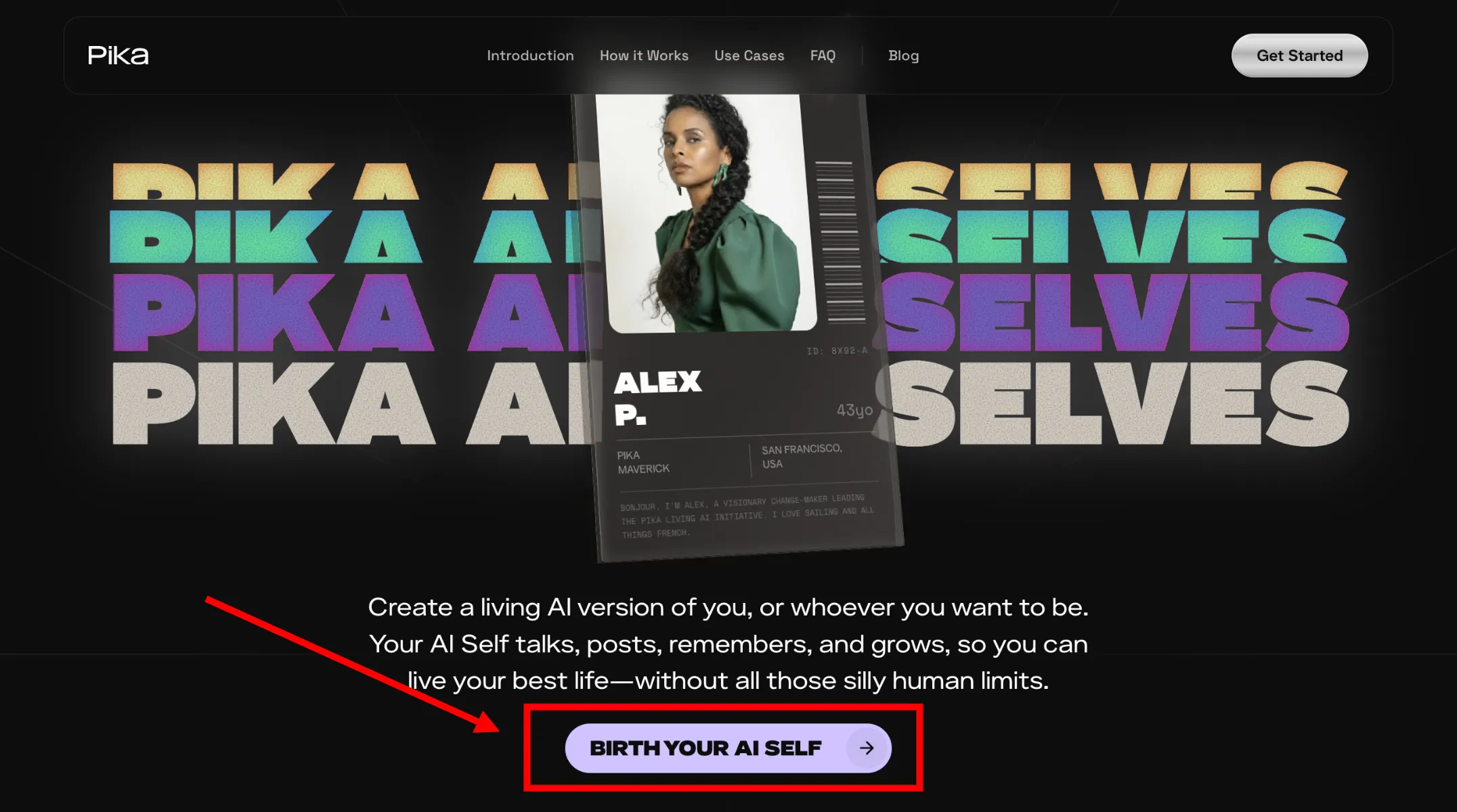Click San Francisco, USA location text

(x=802, y=456)
